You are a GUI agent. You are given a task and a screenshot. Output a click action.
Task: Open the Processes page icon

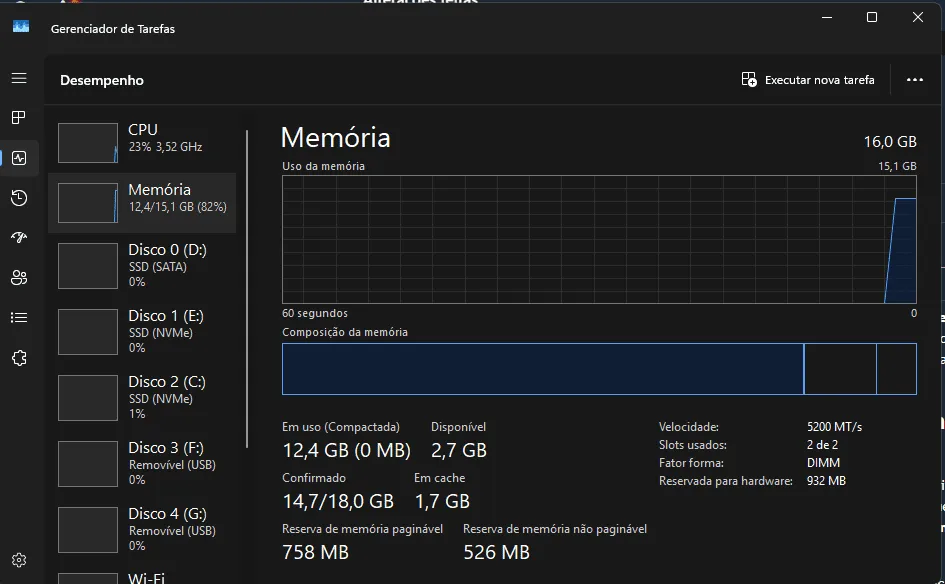[19, 118]
